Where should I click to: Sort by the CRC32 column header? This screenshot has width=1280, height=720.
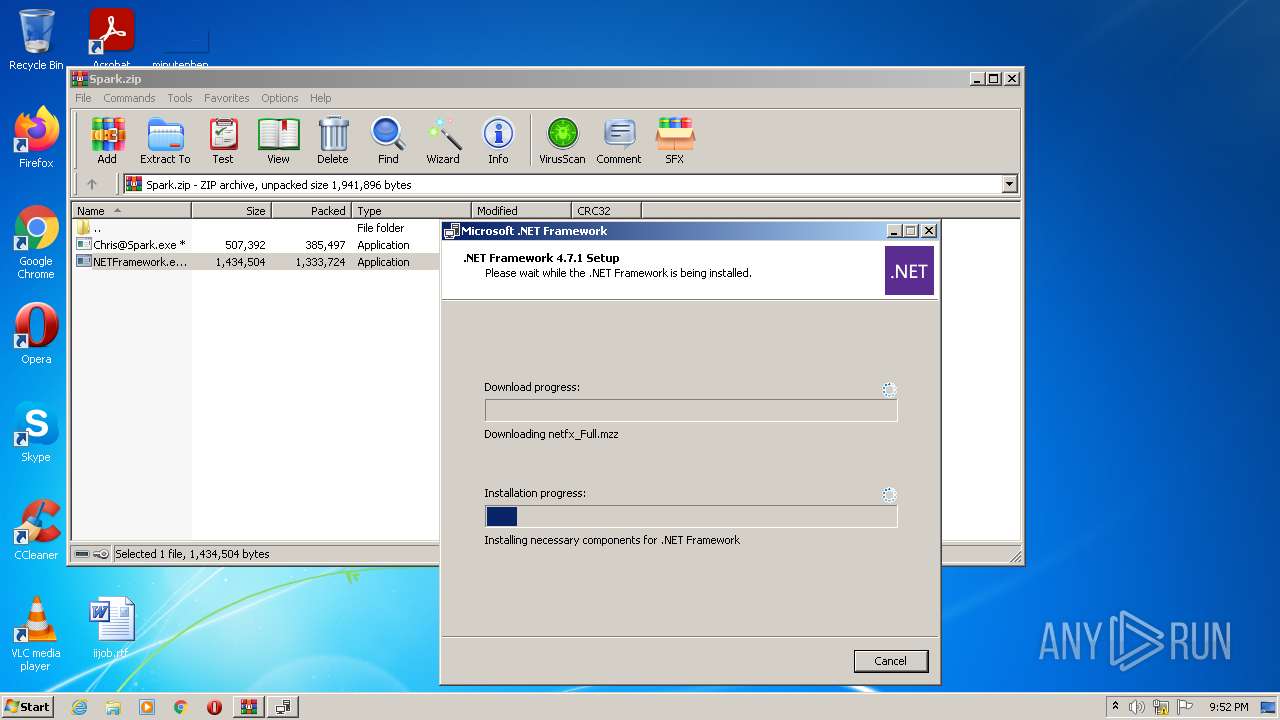(606, 211)
